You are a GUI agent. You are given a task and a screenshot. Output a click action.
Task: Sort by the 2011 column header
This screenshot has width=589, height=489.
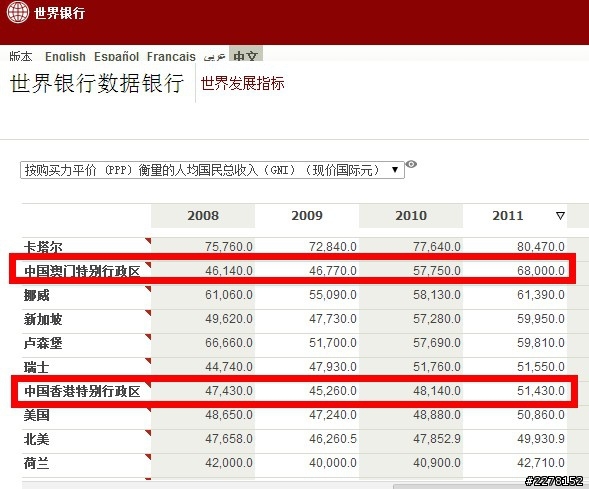tap(508, 216)
